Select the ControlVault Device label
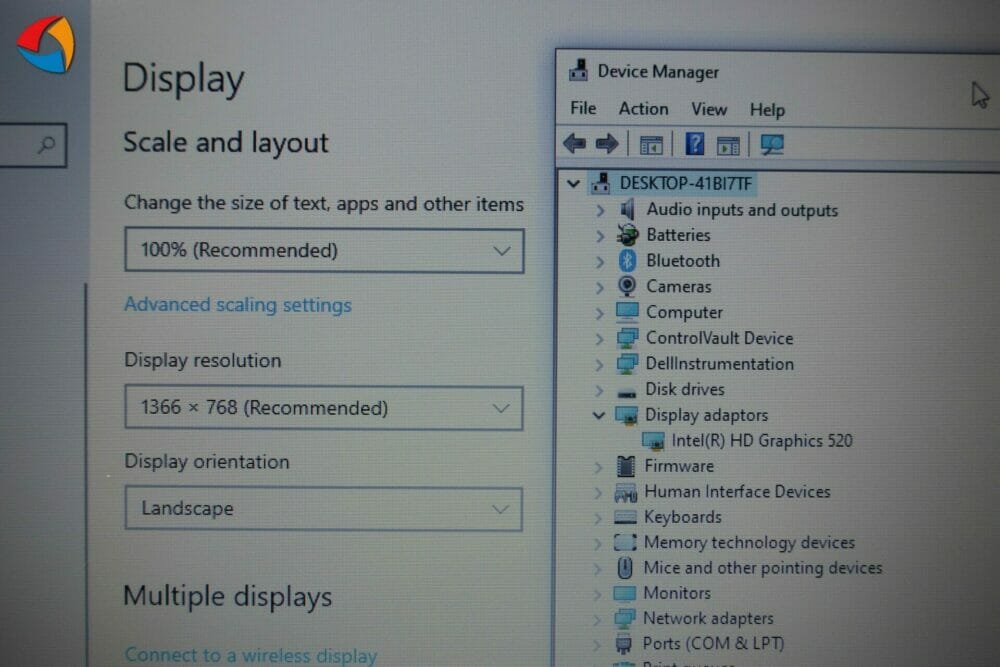This screenshot has width=1000, height=667. click(x=719, y=338)
